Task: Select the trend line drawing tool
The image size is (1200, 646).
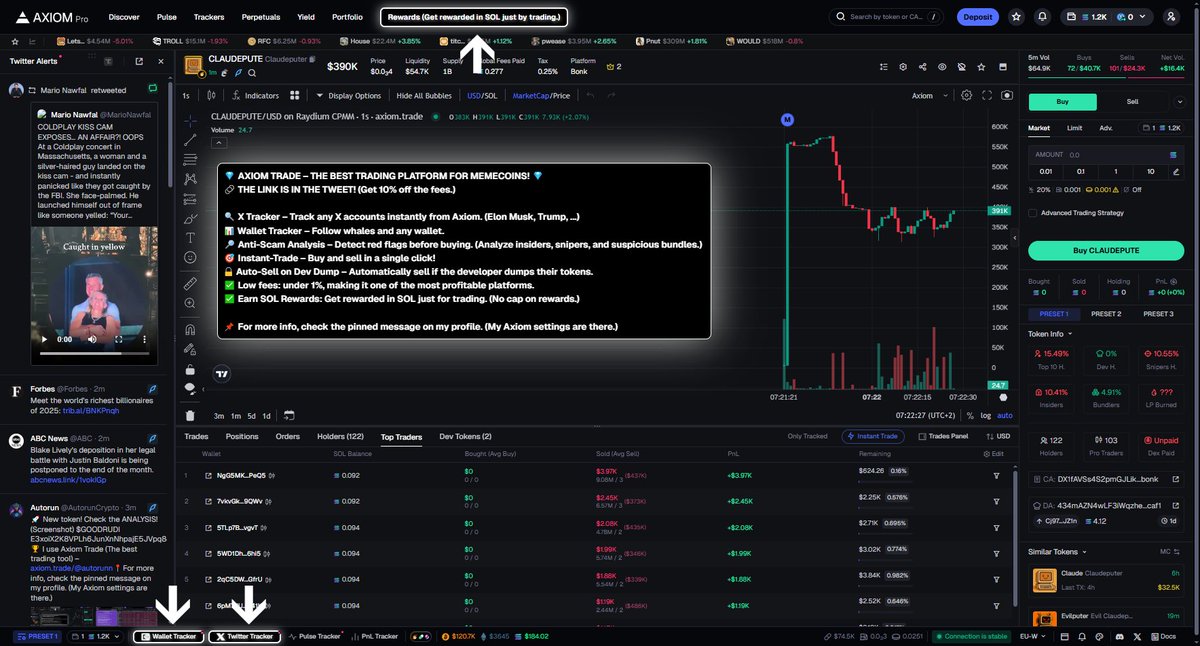Action: tap(190, 139)
